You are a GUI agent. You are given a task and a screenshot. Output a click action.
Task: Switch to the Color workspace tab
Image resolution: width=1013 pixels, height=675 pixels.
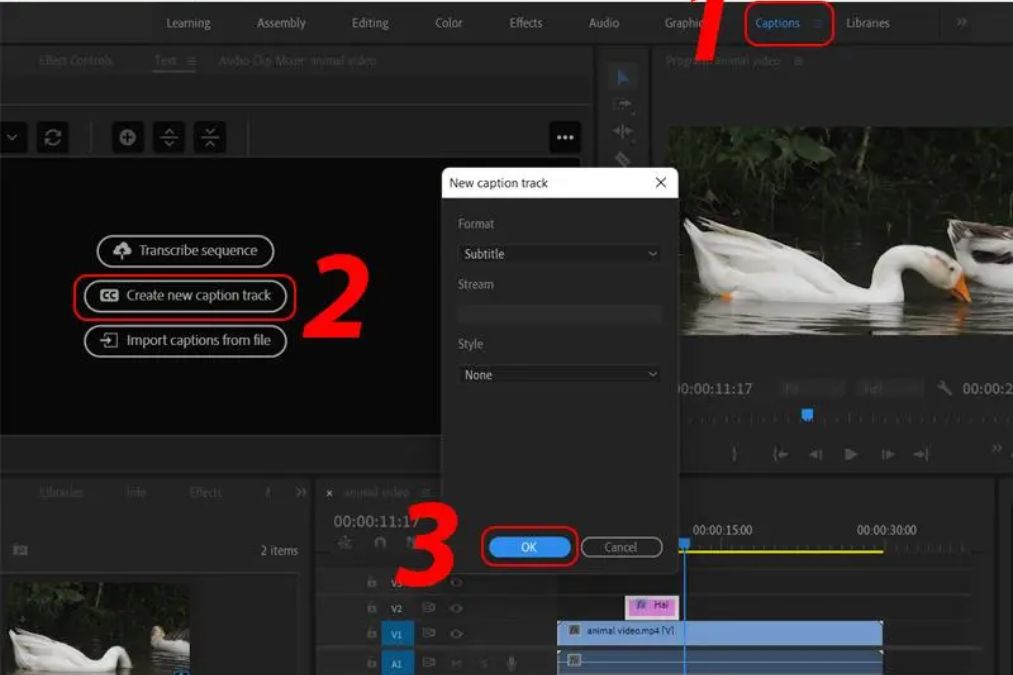[x=448, y=23]
